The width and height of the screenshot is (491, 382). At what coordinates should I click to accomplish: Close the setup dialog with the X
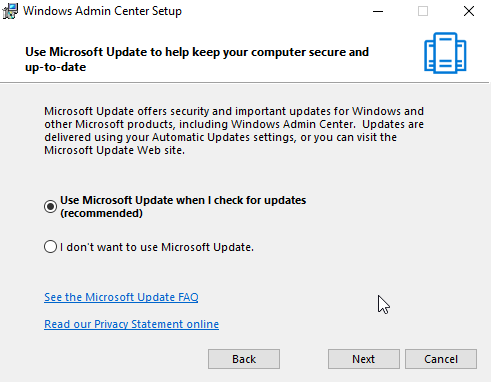469,11
